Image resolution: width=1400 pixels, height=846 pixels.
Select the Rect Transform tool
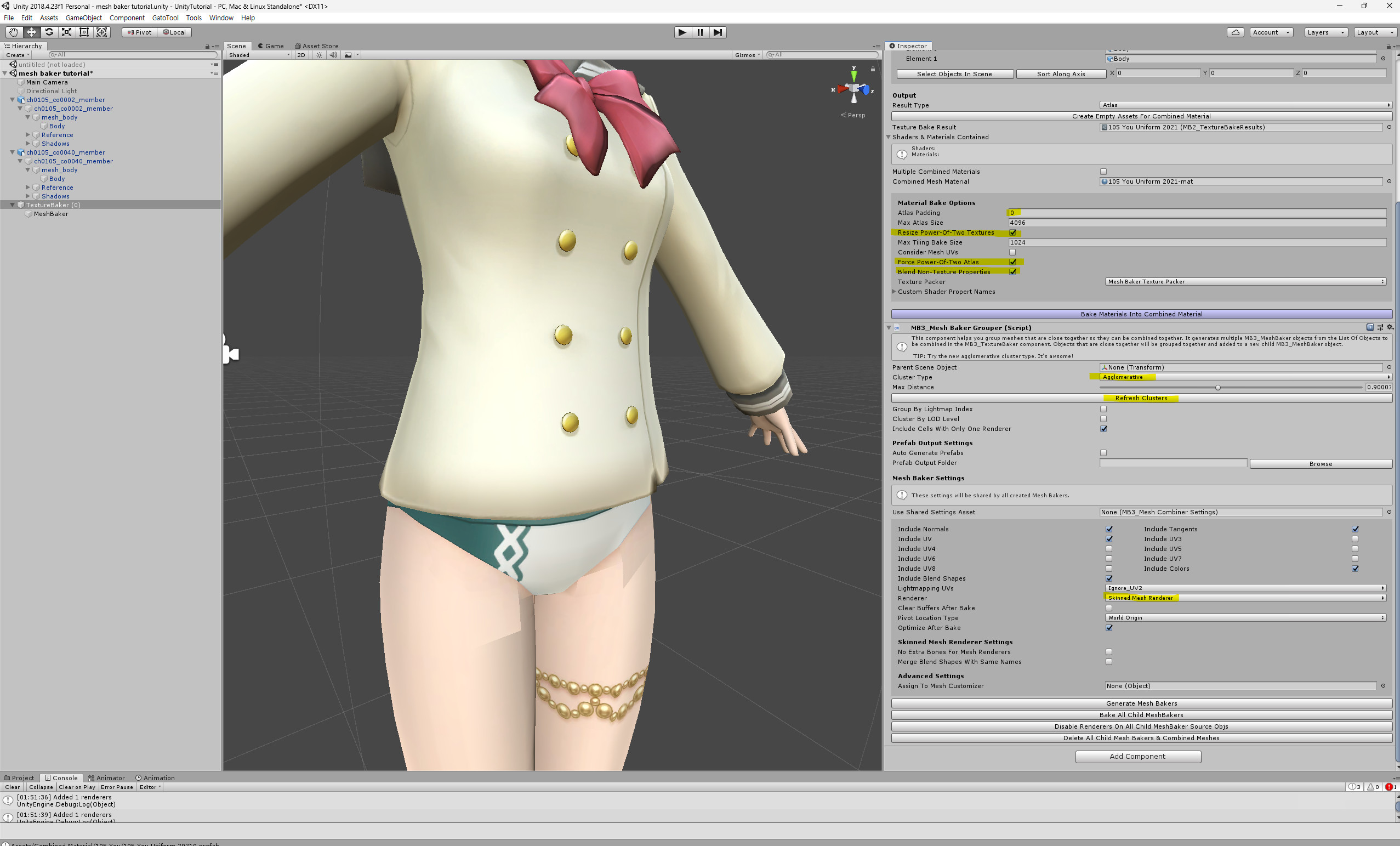[x=84, y=32]
